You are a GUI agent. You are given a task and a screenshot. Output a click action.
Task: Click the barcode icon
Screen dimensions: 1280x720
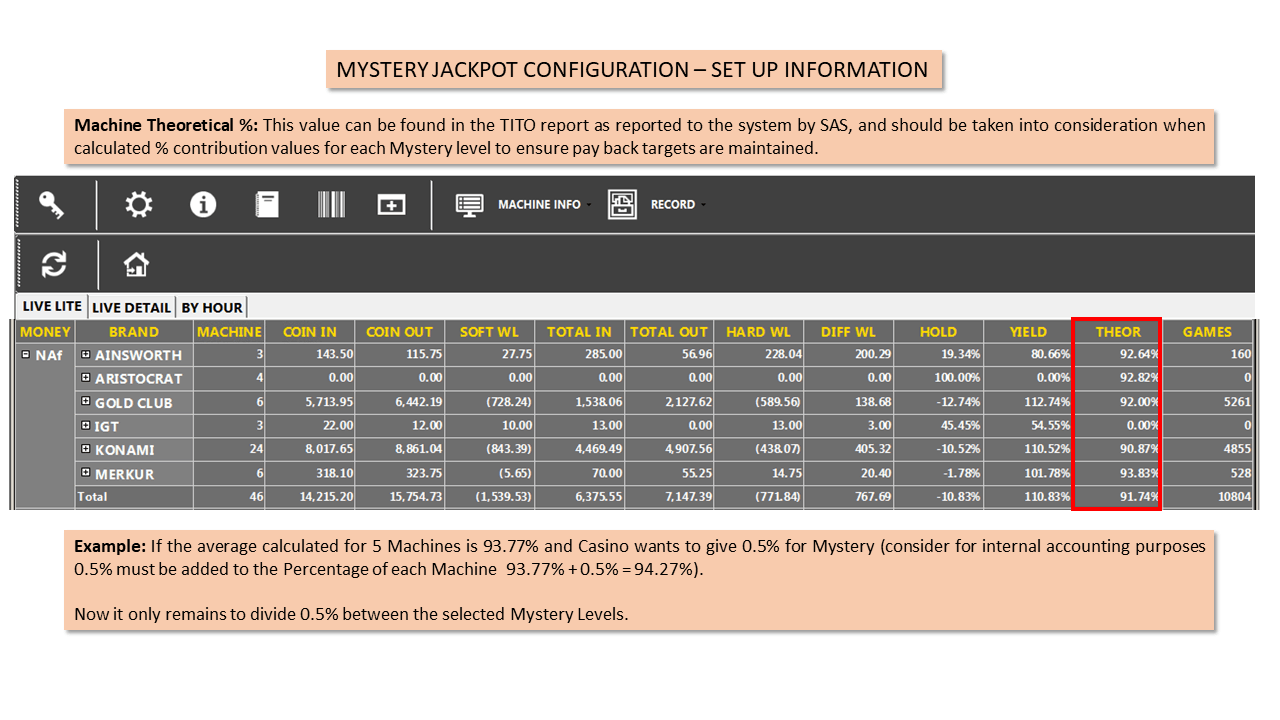[331, 205]
